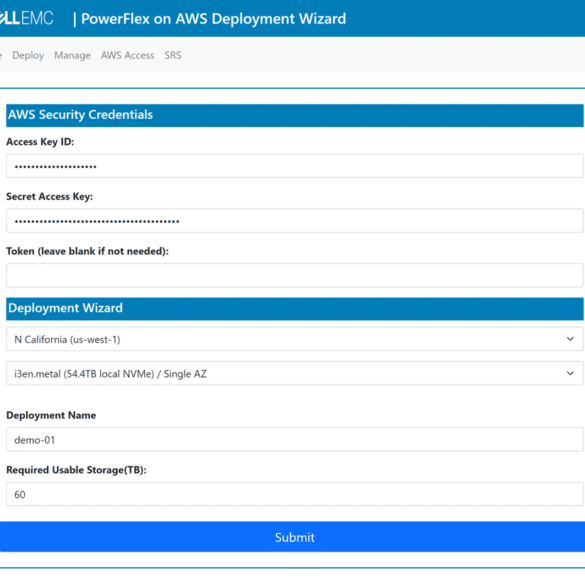
Task: Select the Required Usable Storage field
Action: point(295,494)
